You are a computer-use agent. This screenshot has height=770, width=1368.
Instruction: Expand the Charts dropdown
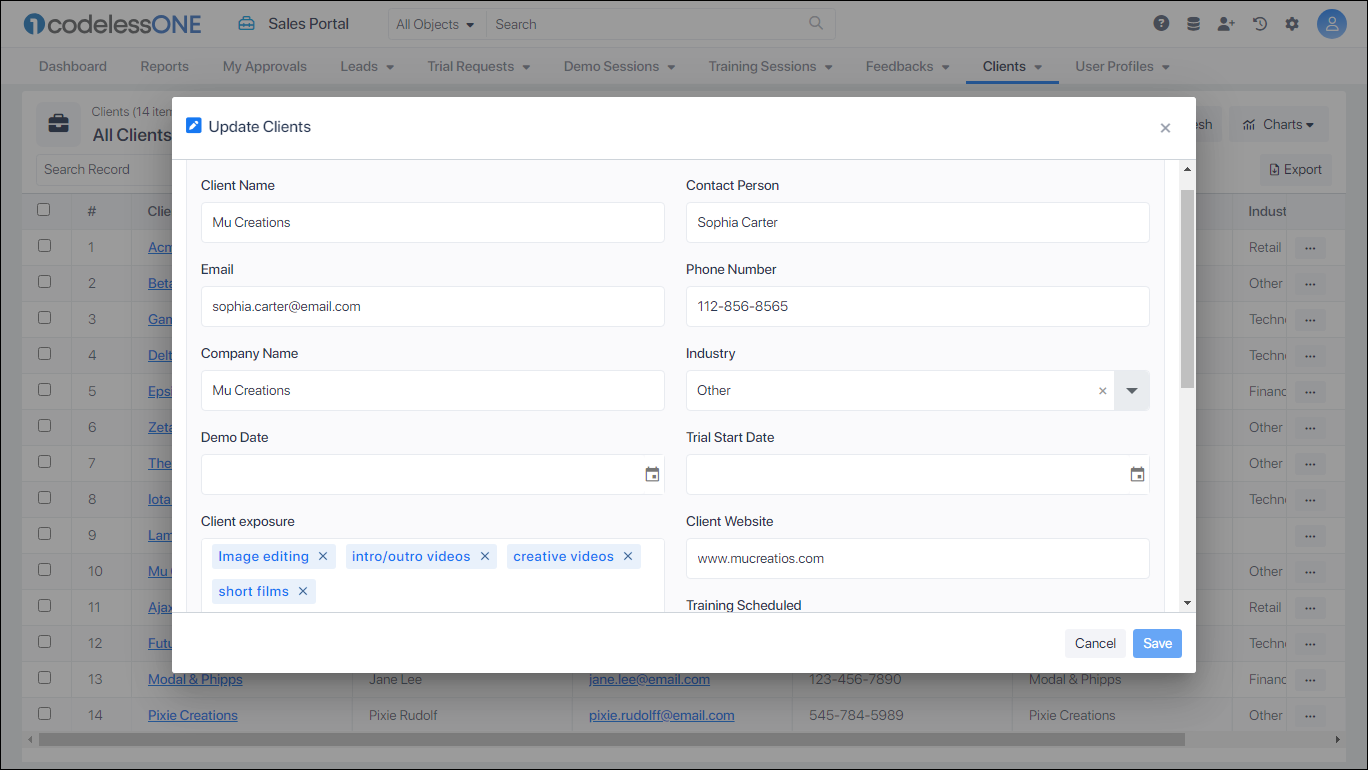pyautogui.click(x=1278, y=123)
